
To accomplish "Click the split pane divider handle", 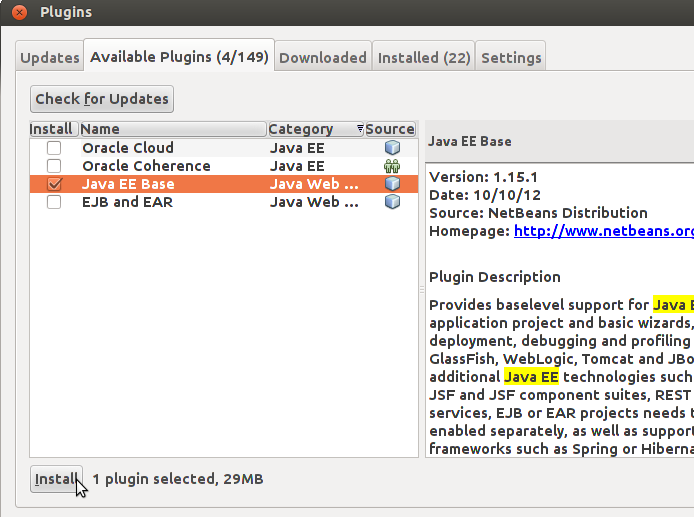I will pyautogui.click(x=422, y=289).
